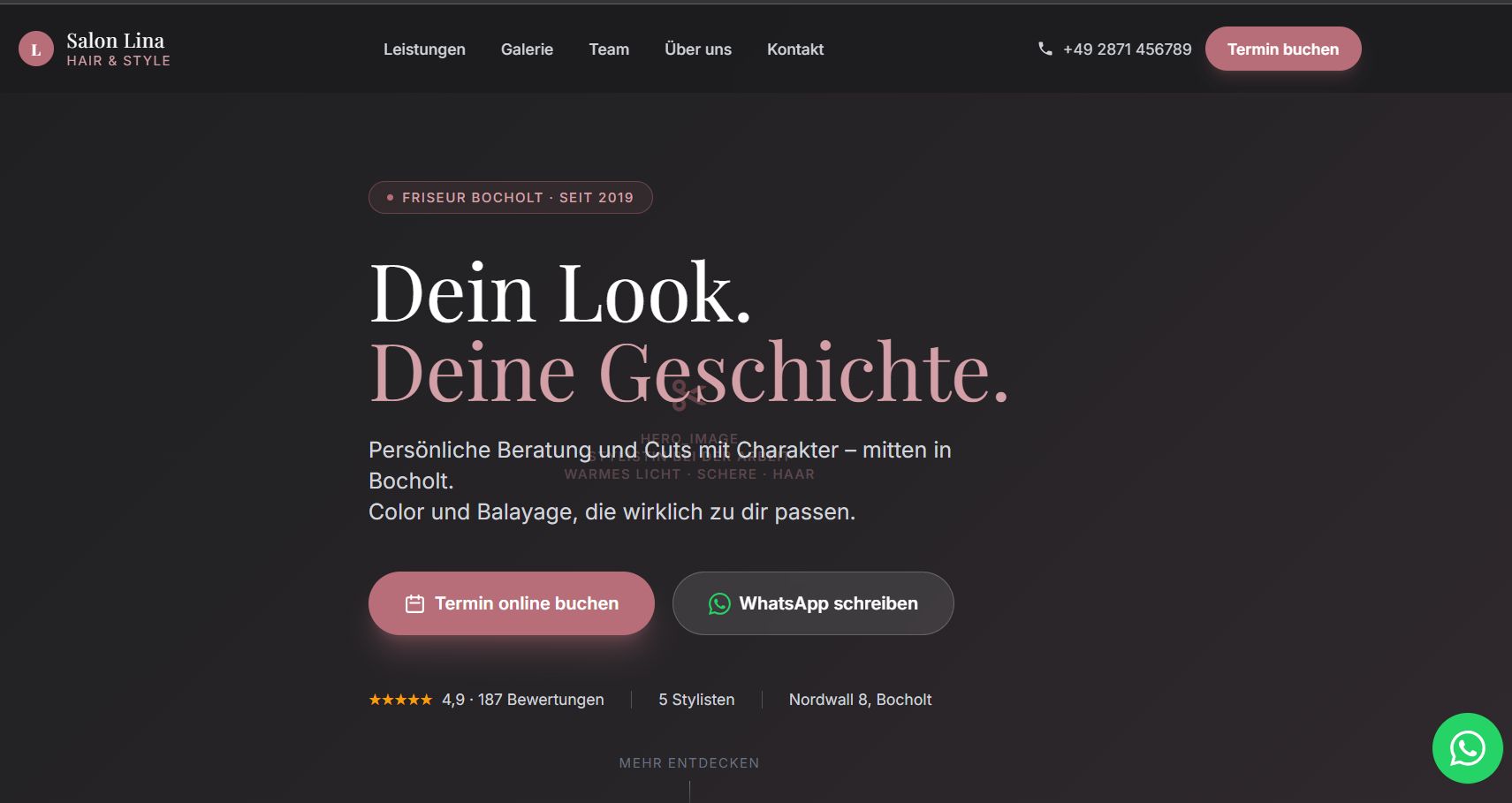Open the Salon Lina home link
Viewport: 1512px width, 803px height.
(x=95, y=49)
